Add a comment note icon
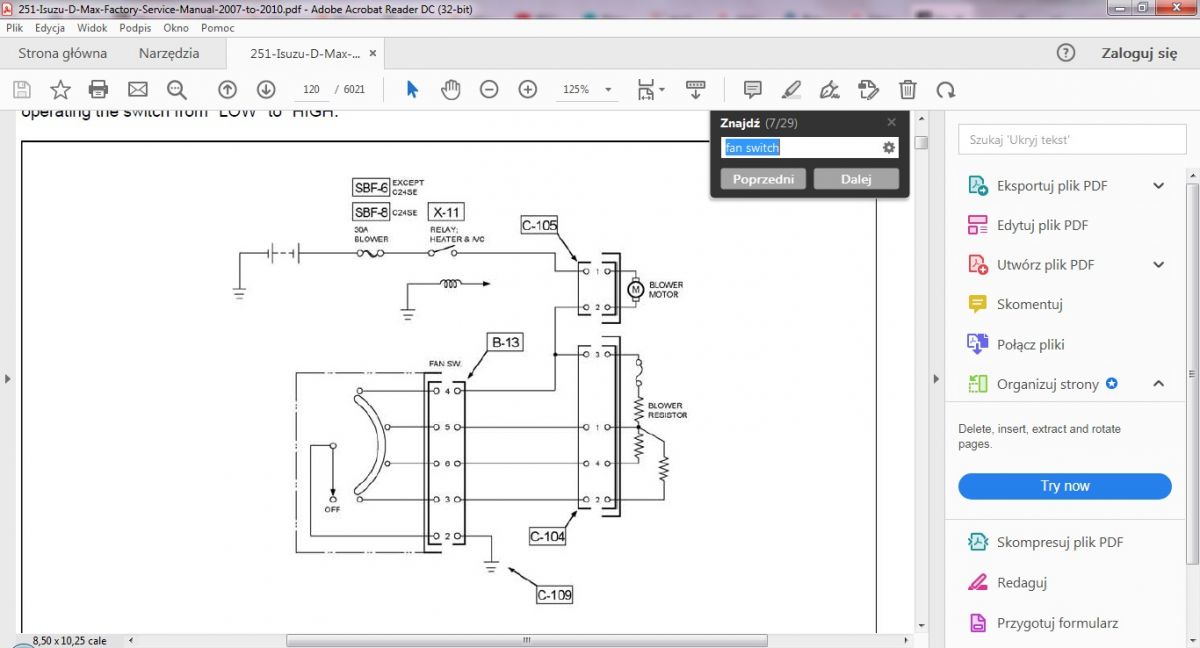This screenshot has width=1200, height=648. [753, 90]
